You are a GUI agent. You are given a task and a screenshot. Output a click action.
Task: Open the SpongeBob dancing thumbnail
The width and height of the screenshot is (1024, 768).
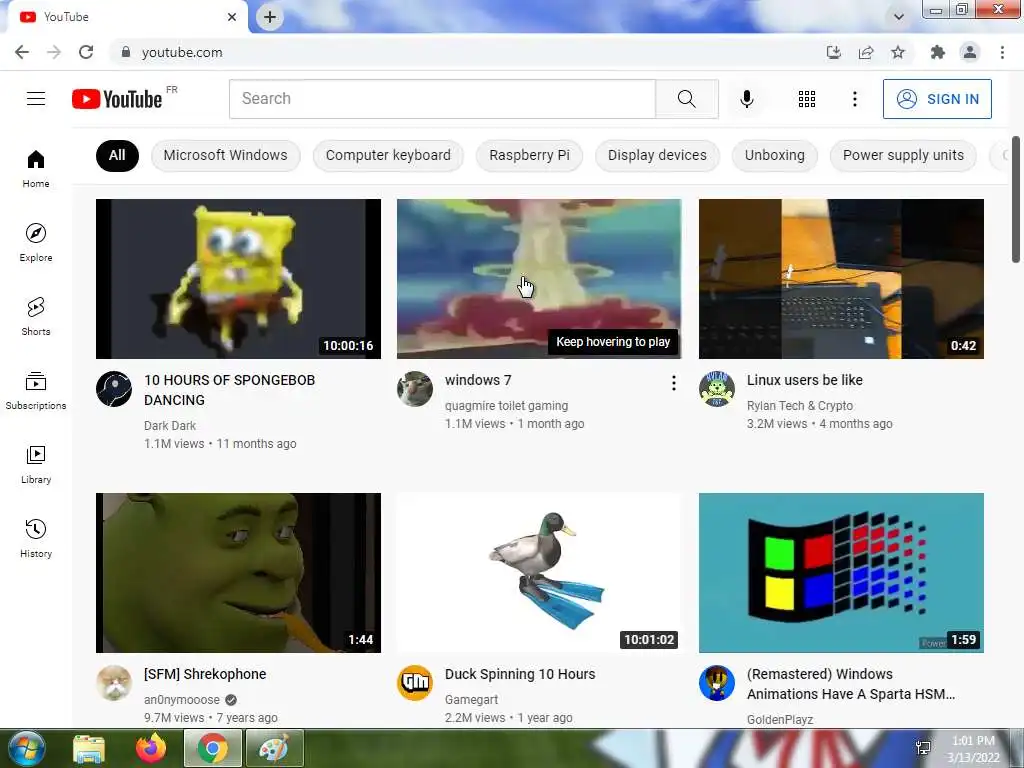coord(238,279)
